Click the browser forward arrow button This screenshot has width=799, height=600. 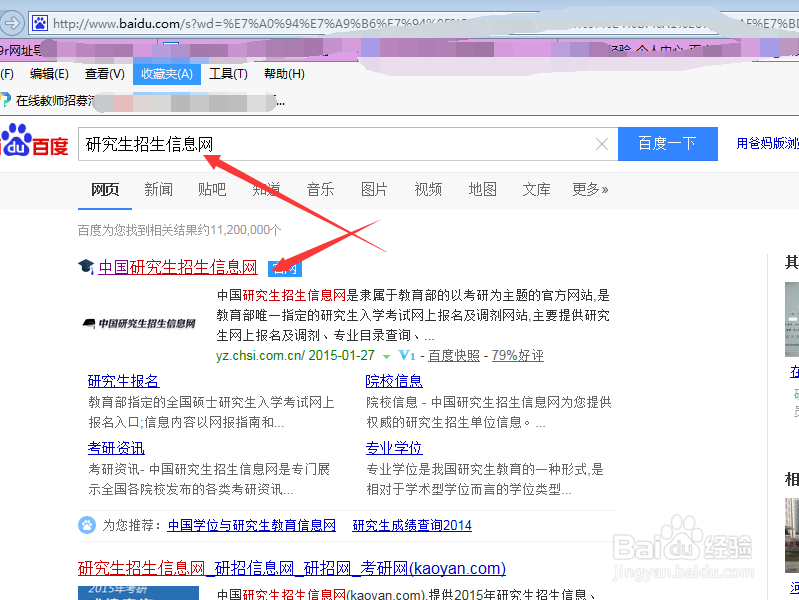click(x=11, y=23)
